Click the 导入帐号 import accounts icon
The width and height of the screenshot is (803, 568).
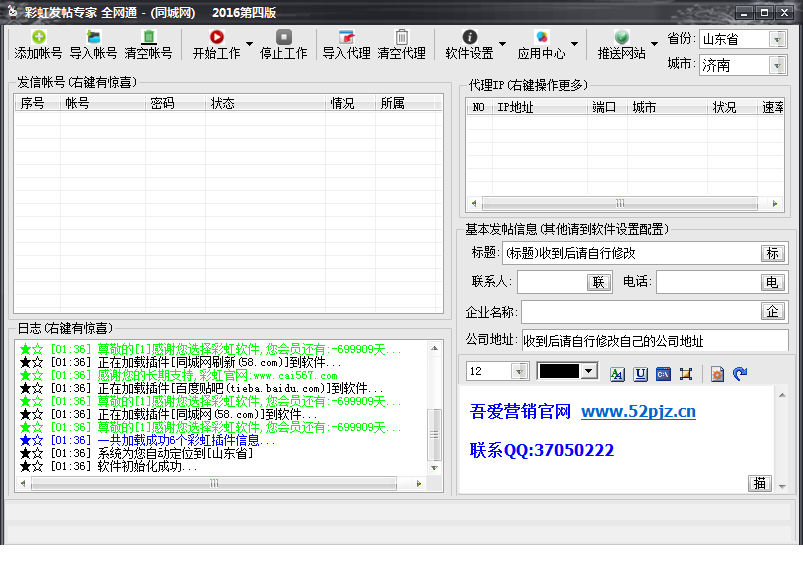(x=93, y=37)
